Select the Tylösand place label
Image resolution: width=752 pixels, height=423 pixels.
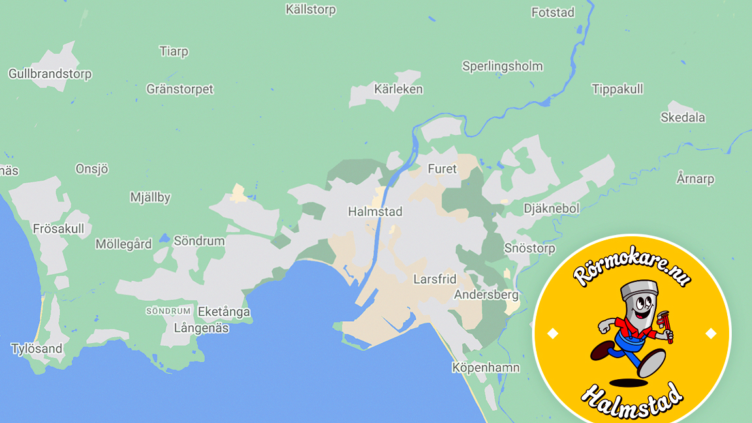(x=37, y=349)
